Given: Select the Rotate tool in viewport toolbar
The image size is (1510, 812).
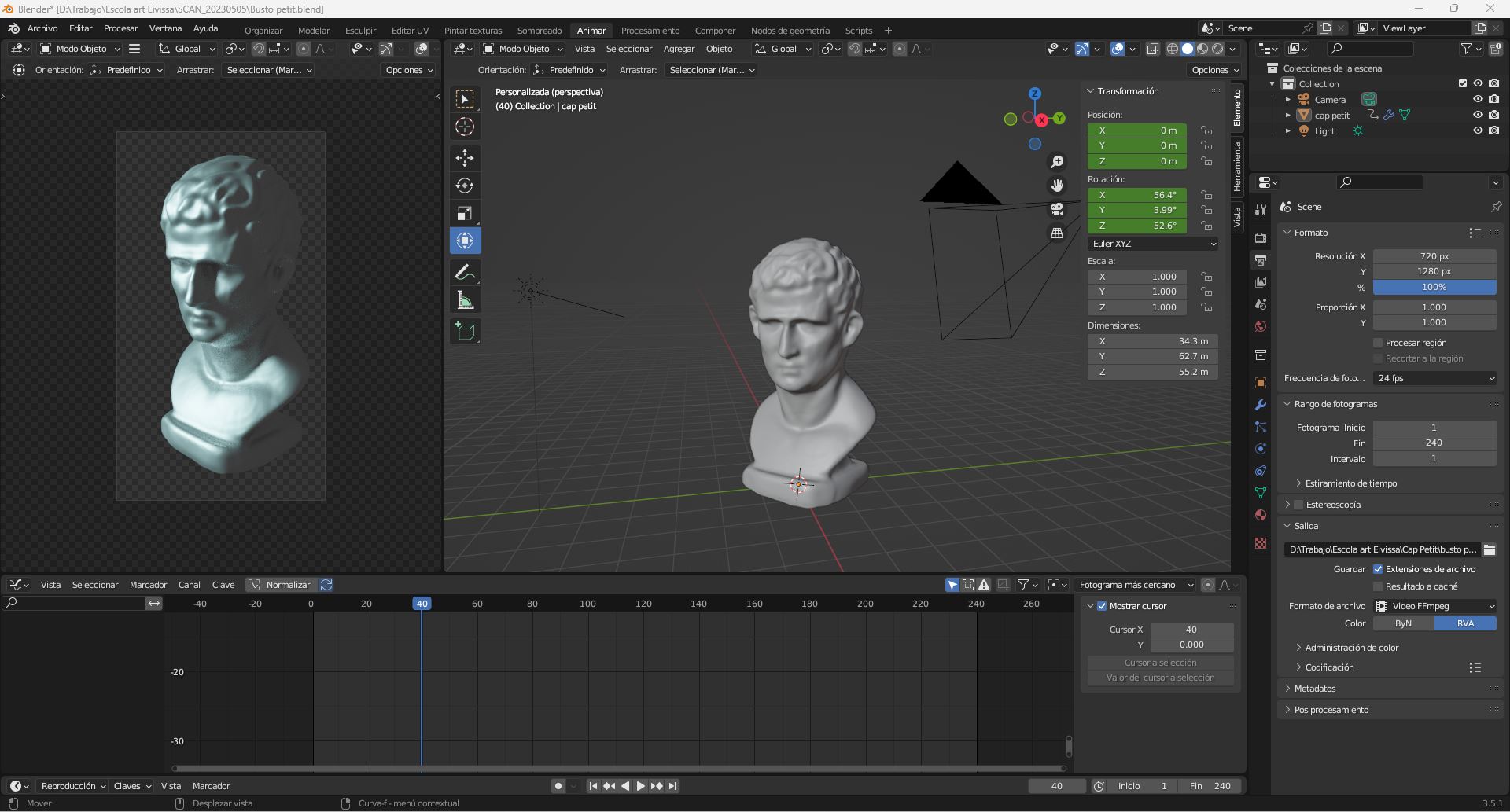Looking at the screenshot, I should (465, 186).
